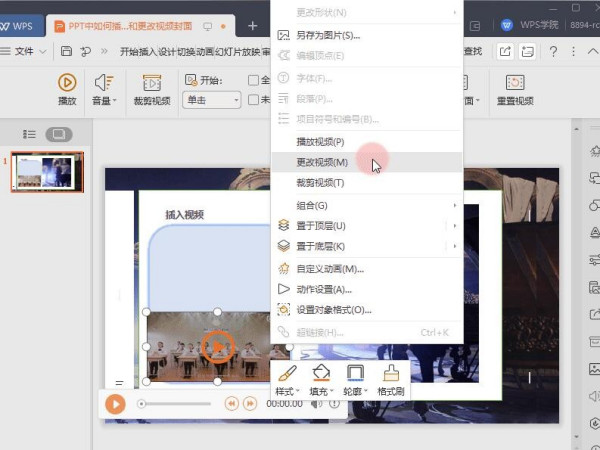Viewport: 600px width, 450px height.
Task: Click the presentation monitor icon in tab
Action: (207, 26)
